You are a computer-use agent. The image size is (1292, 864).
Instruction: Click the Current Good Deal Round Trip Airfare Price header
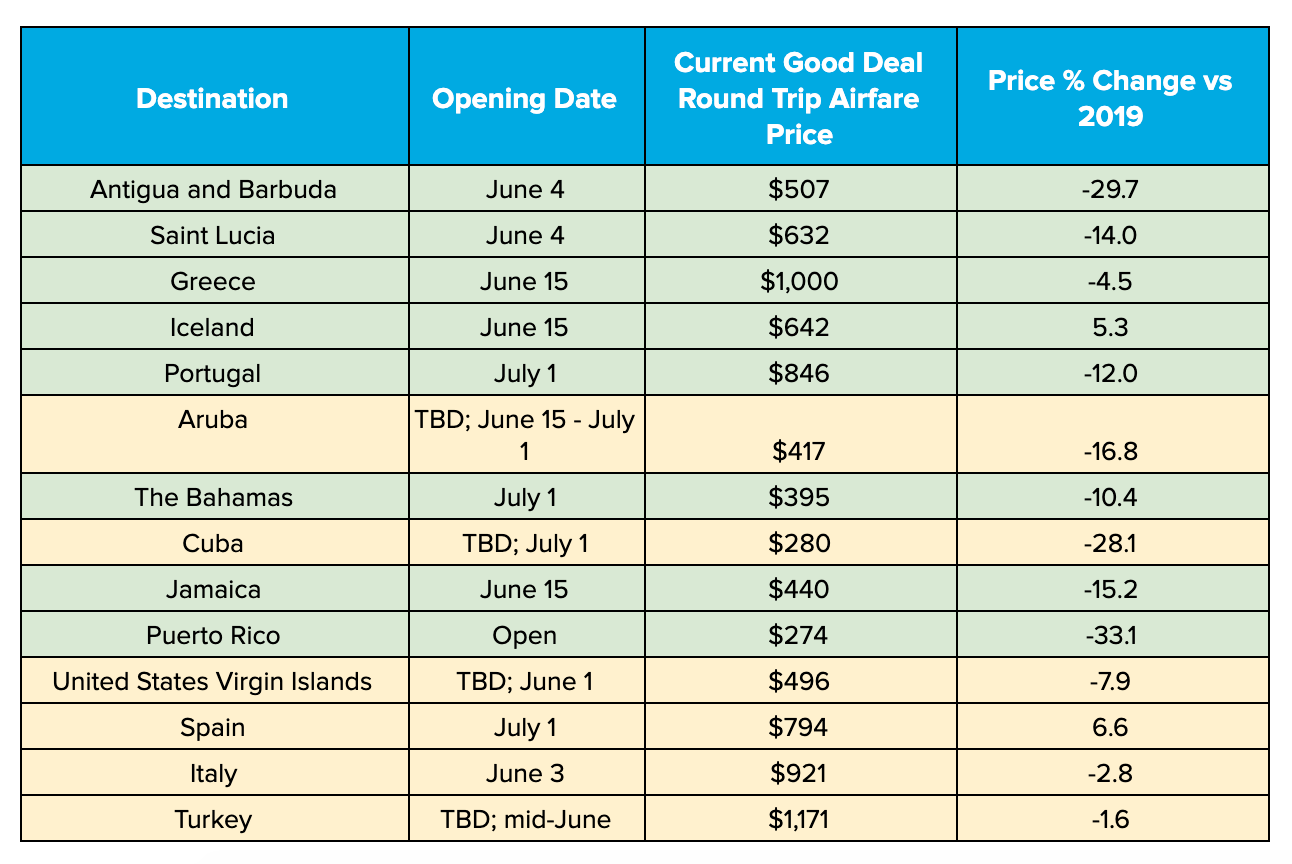[x=800, y=96]
